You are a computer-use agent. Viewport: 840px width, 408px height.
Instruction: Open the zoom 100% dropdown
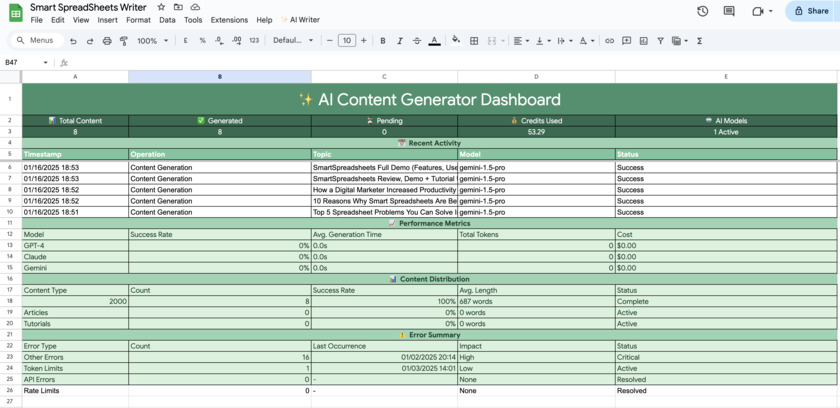[153, 41]
